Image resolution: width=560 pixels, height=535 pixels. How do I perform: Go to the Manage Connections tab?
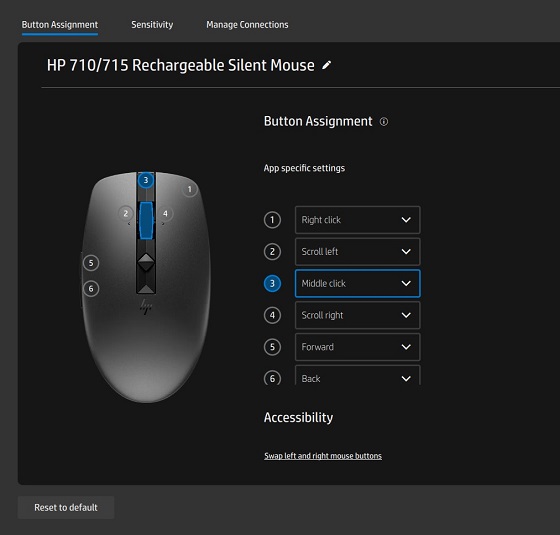[247, 25]
